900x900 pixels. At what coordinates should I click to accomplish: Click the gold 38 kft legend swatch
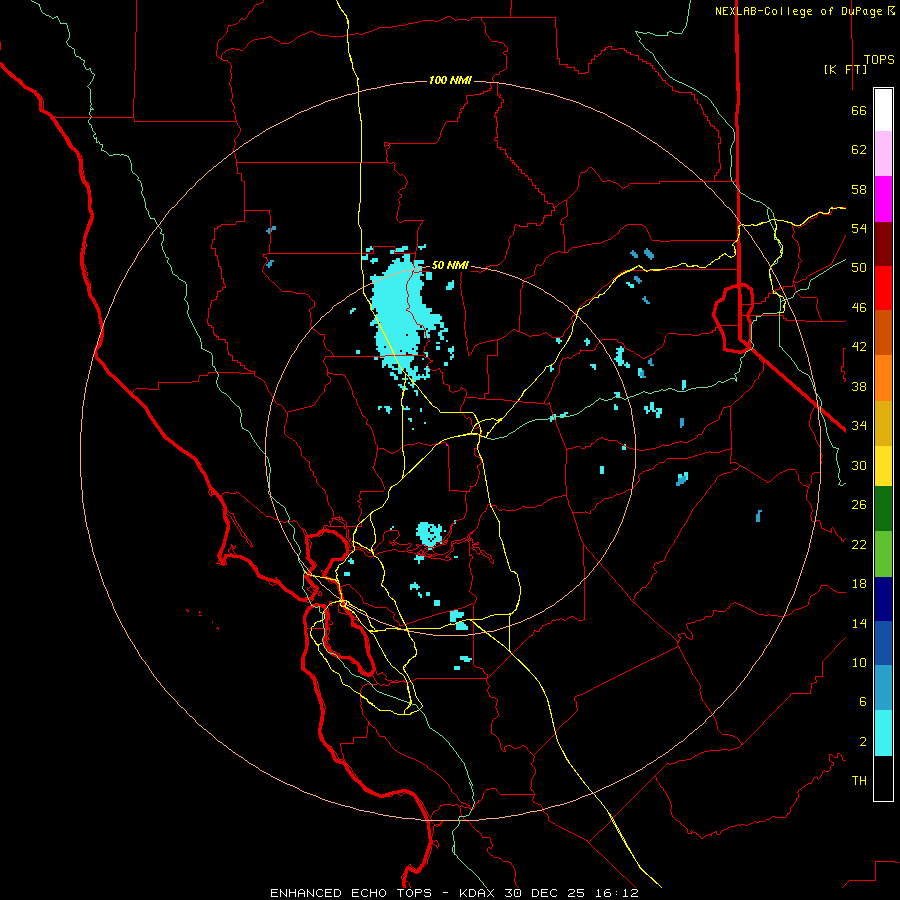point(883,423)
